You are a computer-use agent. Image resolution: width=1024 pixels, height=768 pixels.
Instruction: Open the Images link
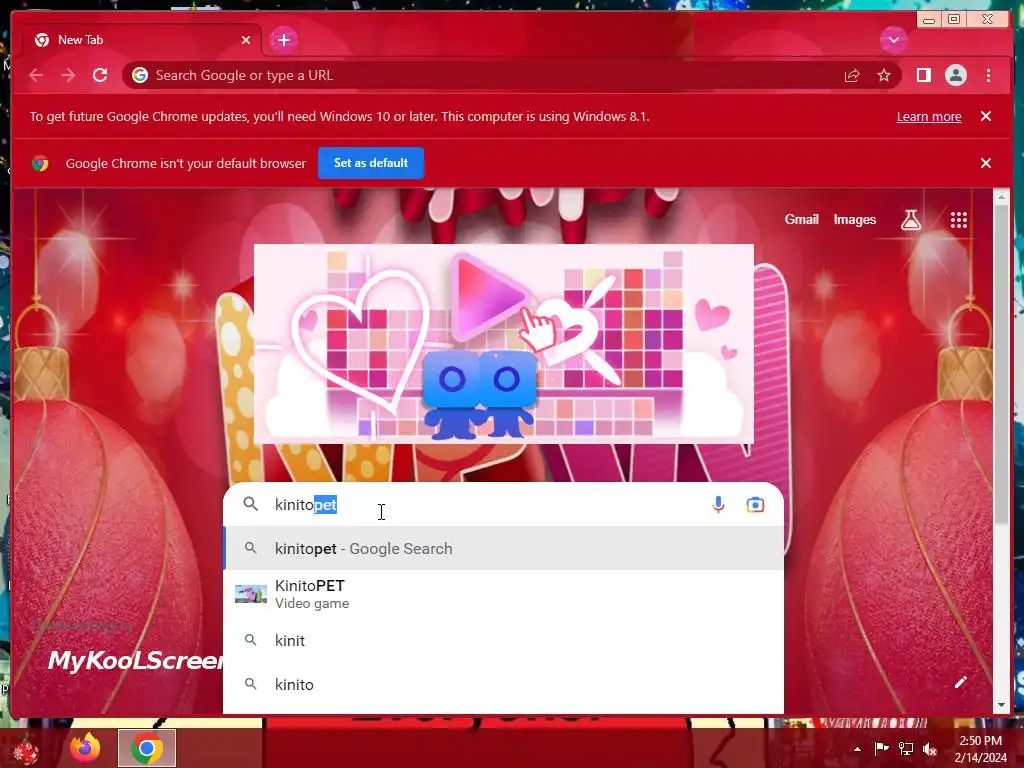pyautogui.click(x=854, y=220)
